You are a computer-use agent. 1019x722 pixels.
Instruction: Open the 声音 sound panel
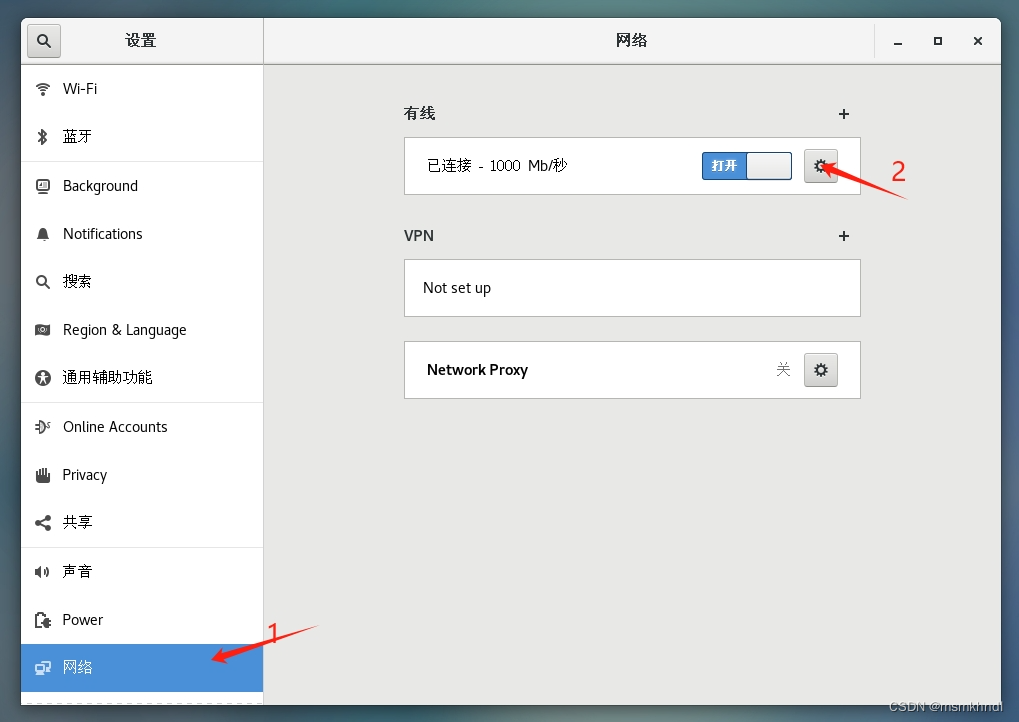pos(142,572)
